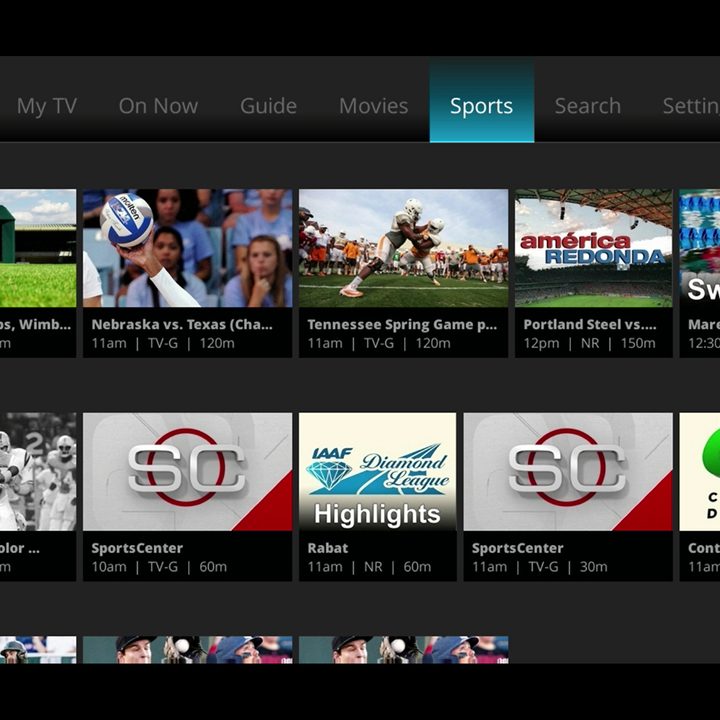Select the green logo thumbnail beside 11am SportsCenter
The width and height of the screenshot is (720, 720).
point(700,472)
